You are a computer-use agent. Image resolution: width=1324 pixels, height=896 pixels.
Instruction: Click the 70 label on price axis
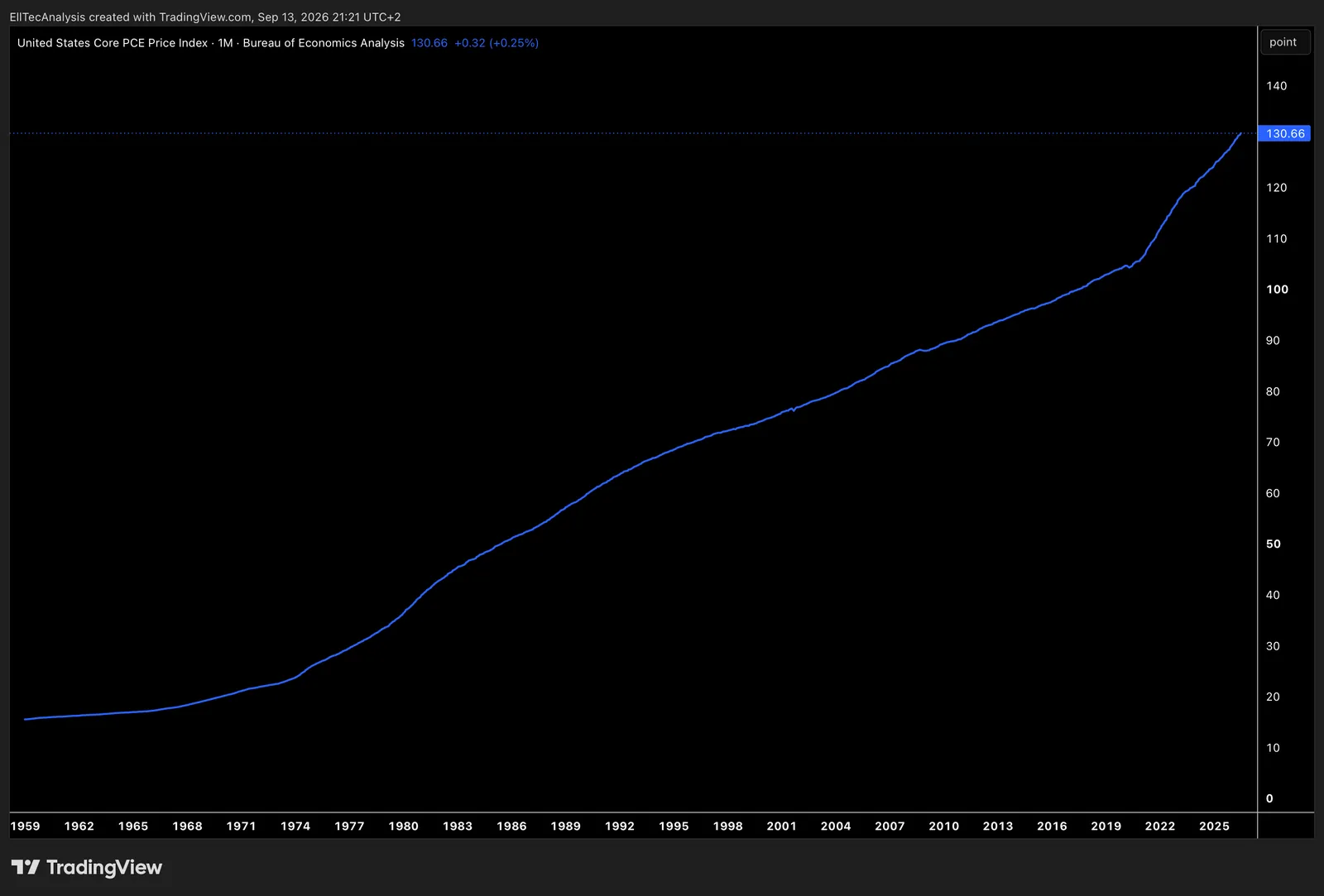point(1273,443)
